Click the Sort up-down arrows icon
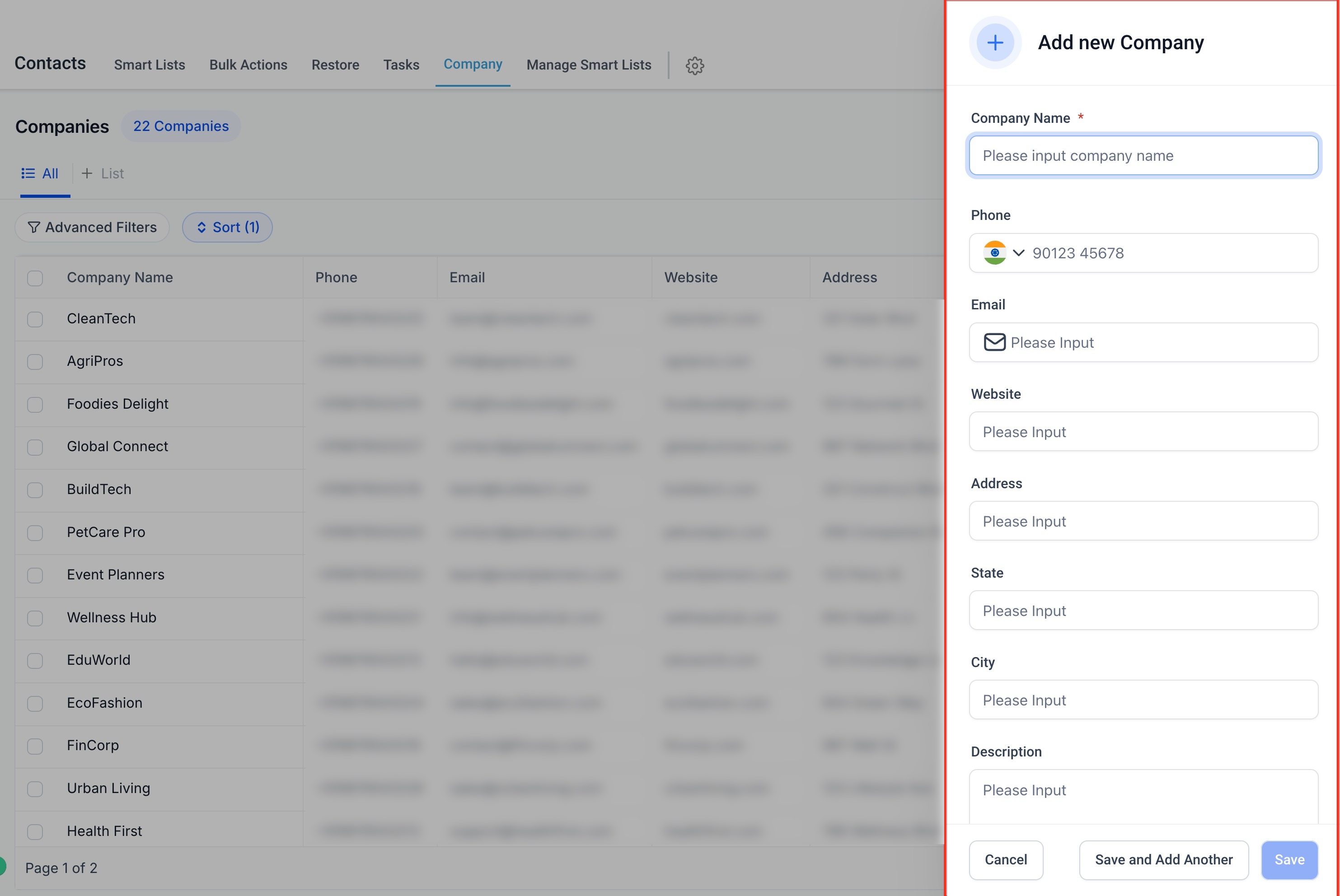The height and width of the screenshot is (896, 1340). (x=201, y=228)
